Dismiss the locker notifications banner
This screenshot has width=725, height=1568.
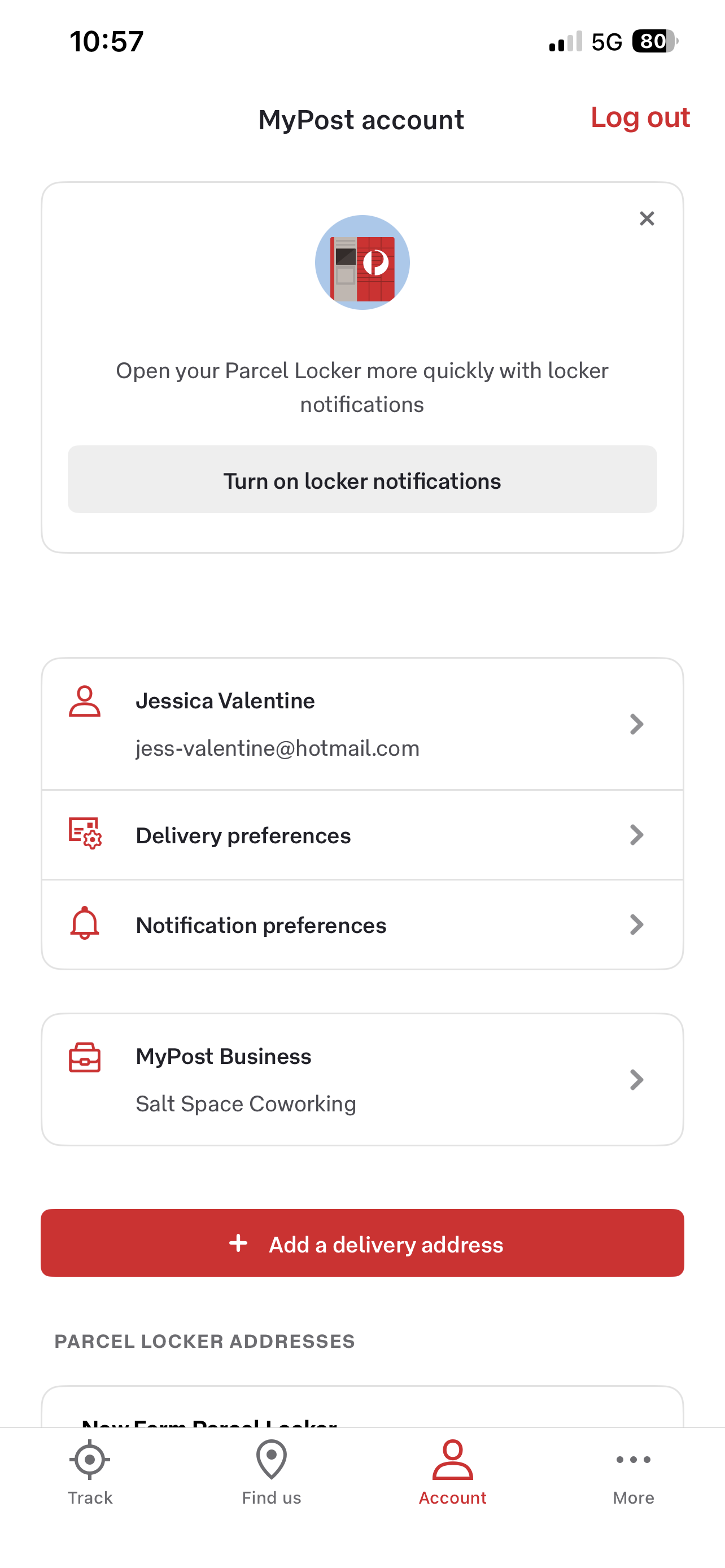pyautogui.click(x=647, y=218)
